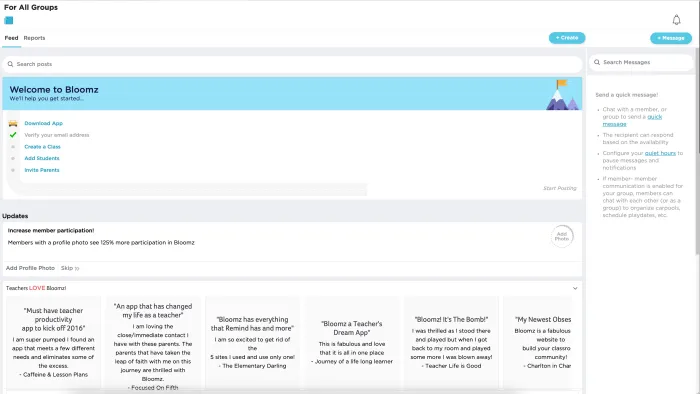Switch to the Reports tab
Image resolution: width=700 pixels, height=394 pixels.
(34, 38)
